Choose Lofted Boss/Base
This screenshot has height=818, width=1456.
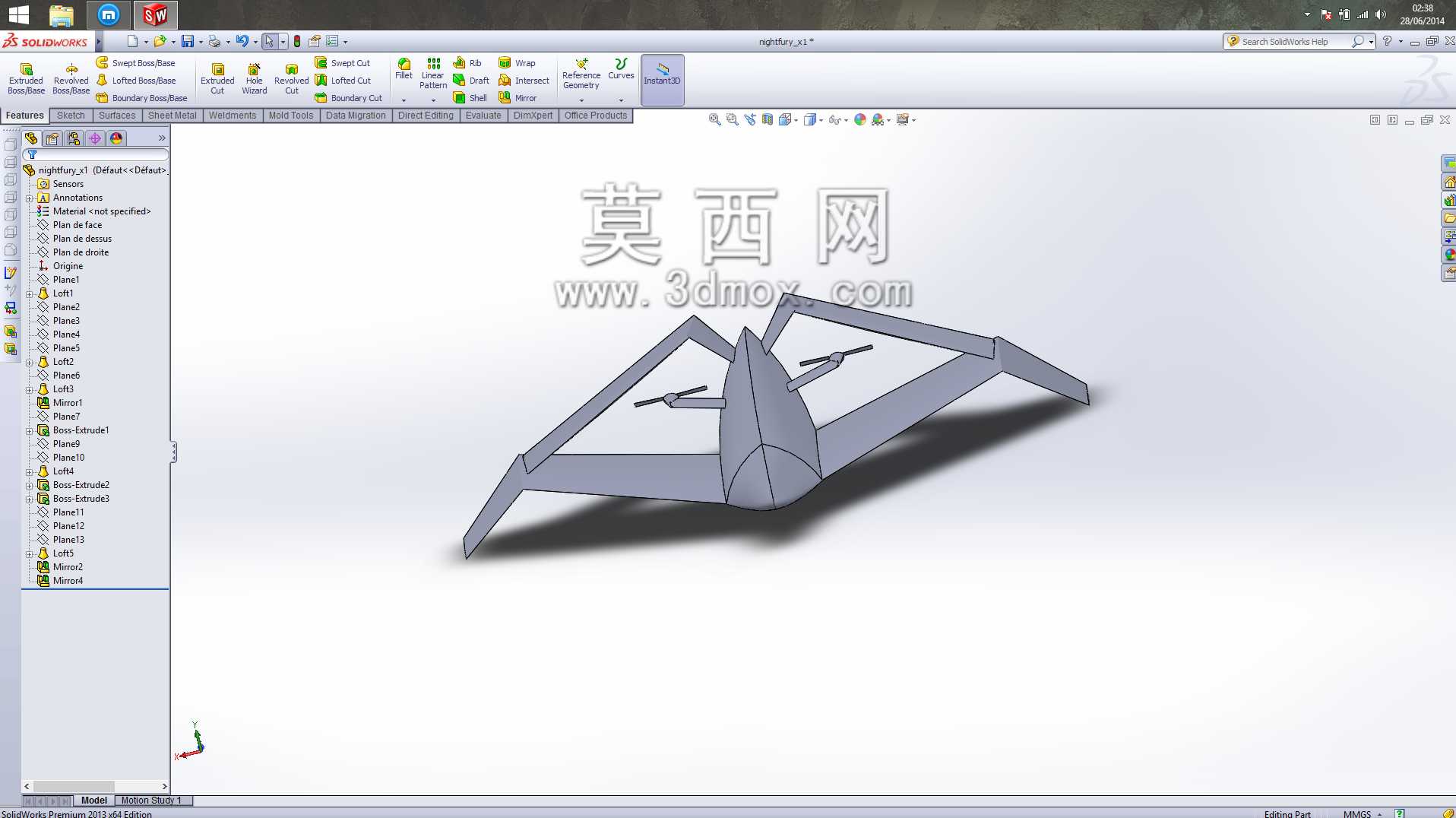136,81
